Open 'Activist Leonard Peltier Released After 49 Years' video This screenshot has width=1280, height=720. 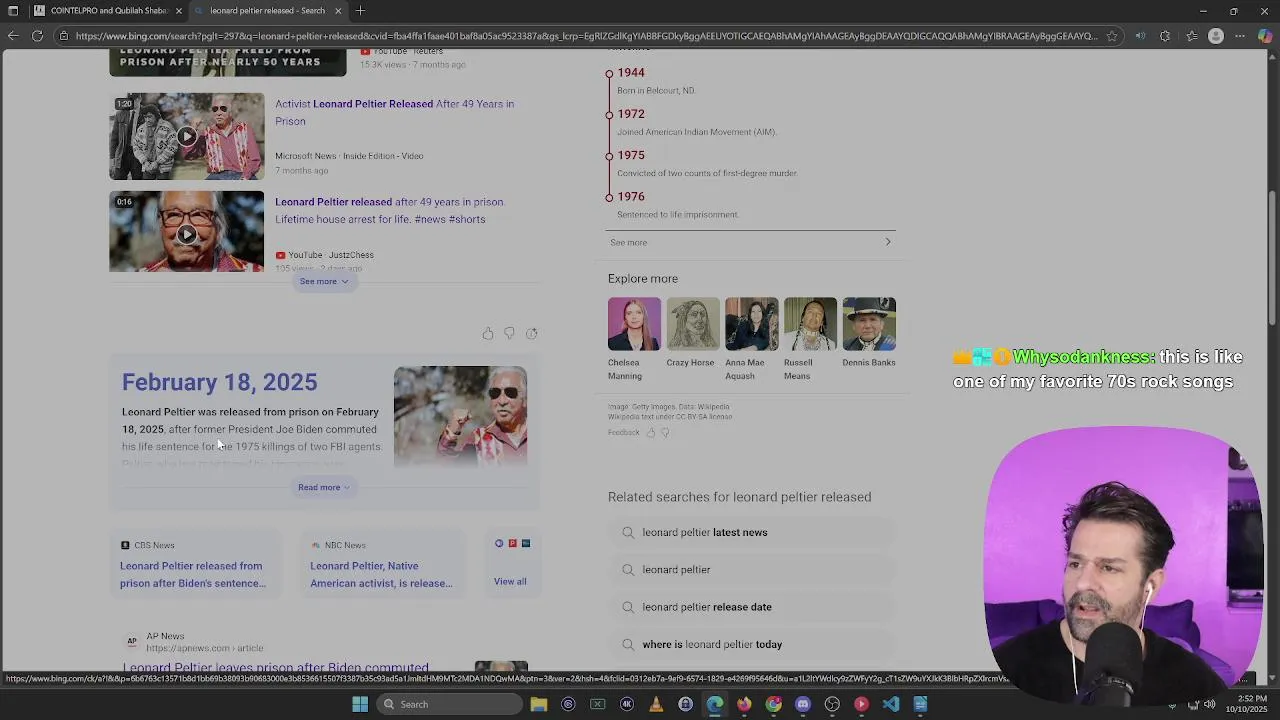(394, 113)
